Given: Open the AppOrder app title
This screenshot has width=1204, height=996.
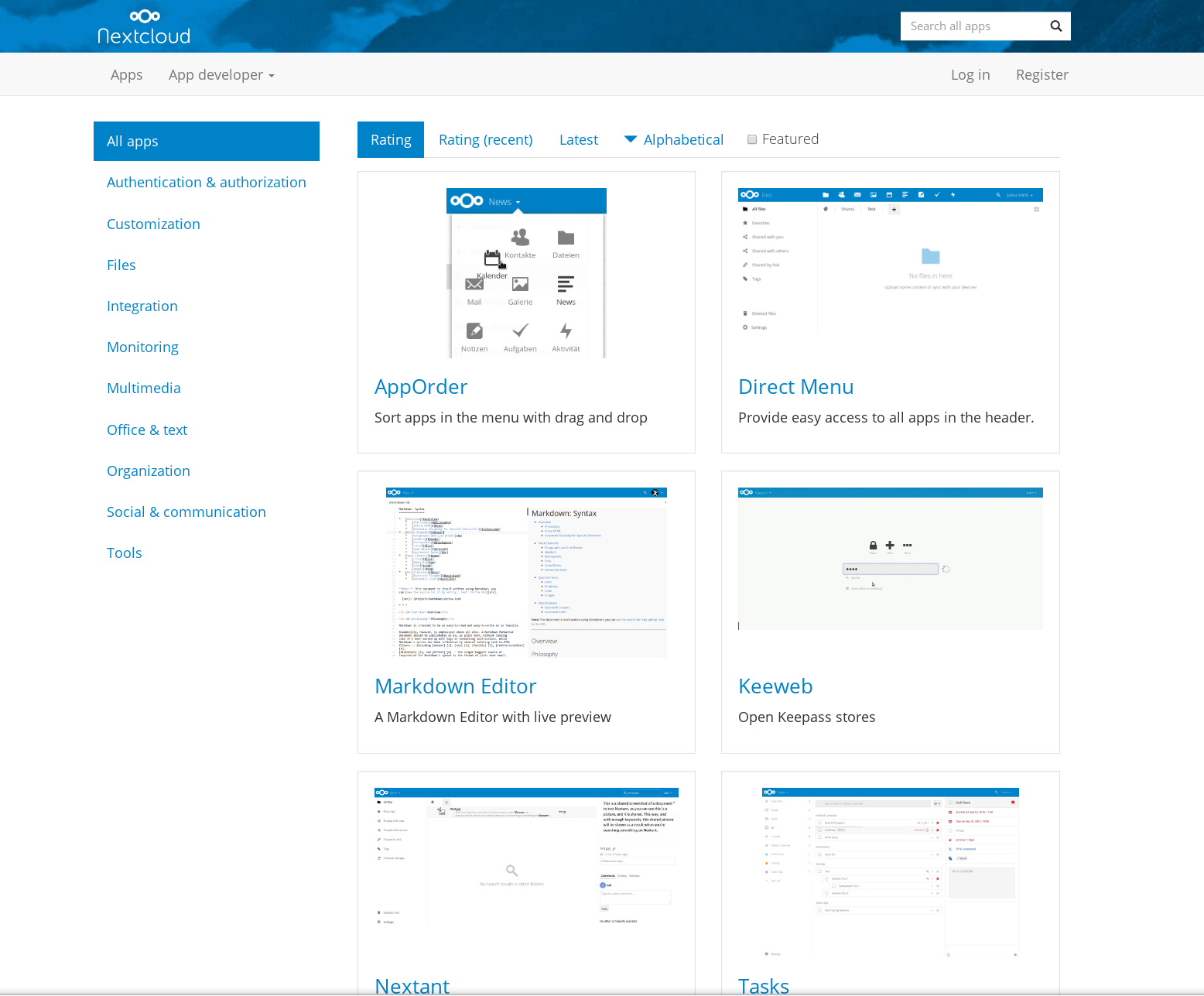Looking at the screenshot, I should pyautogui.click(x=421, y=386).
